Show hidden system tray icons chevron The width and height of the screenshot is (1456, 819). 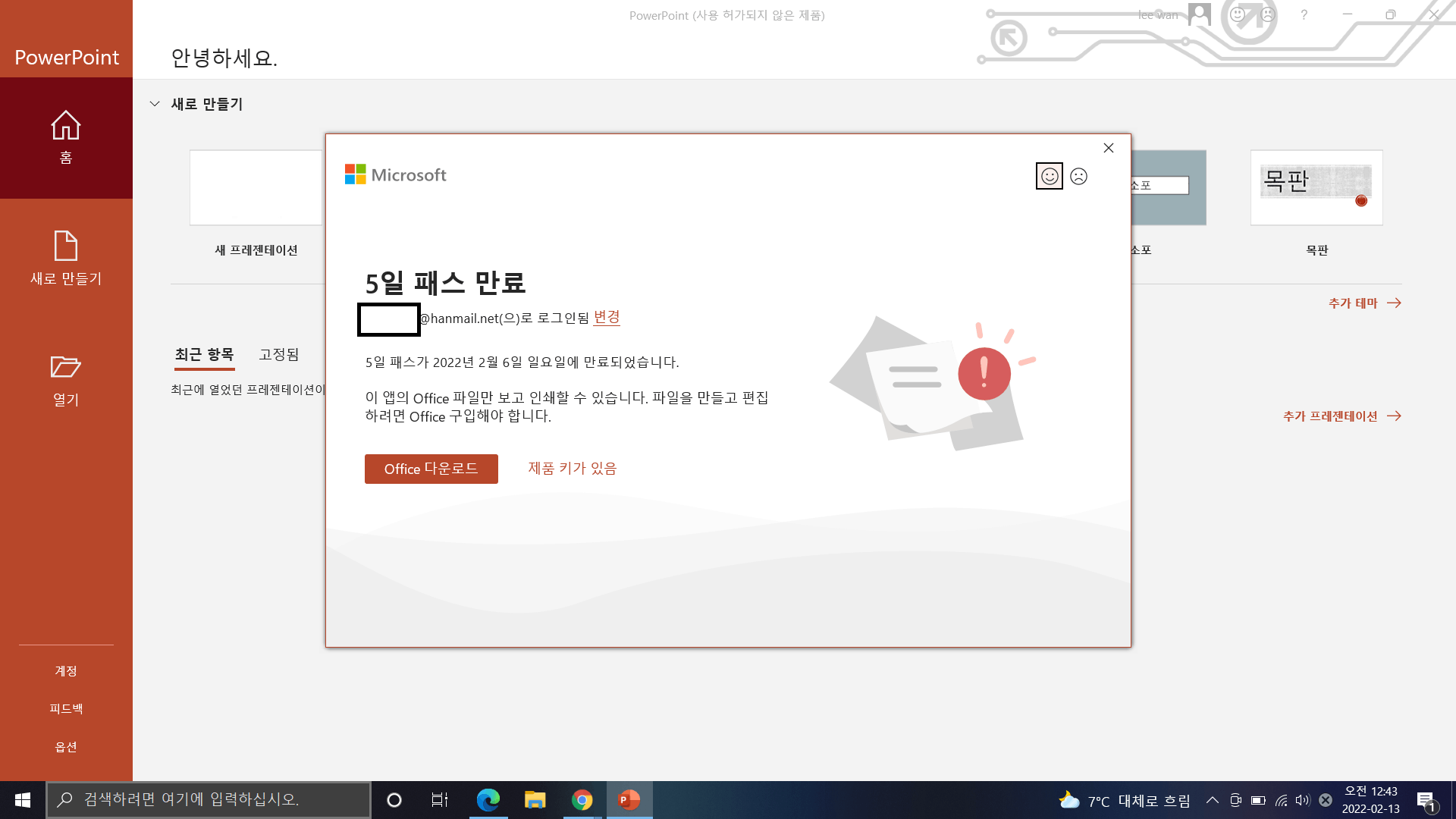coord(1212,800)
